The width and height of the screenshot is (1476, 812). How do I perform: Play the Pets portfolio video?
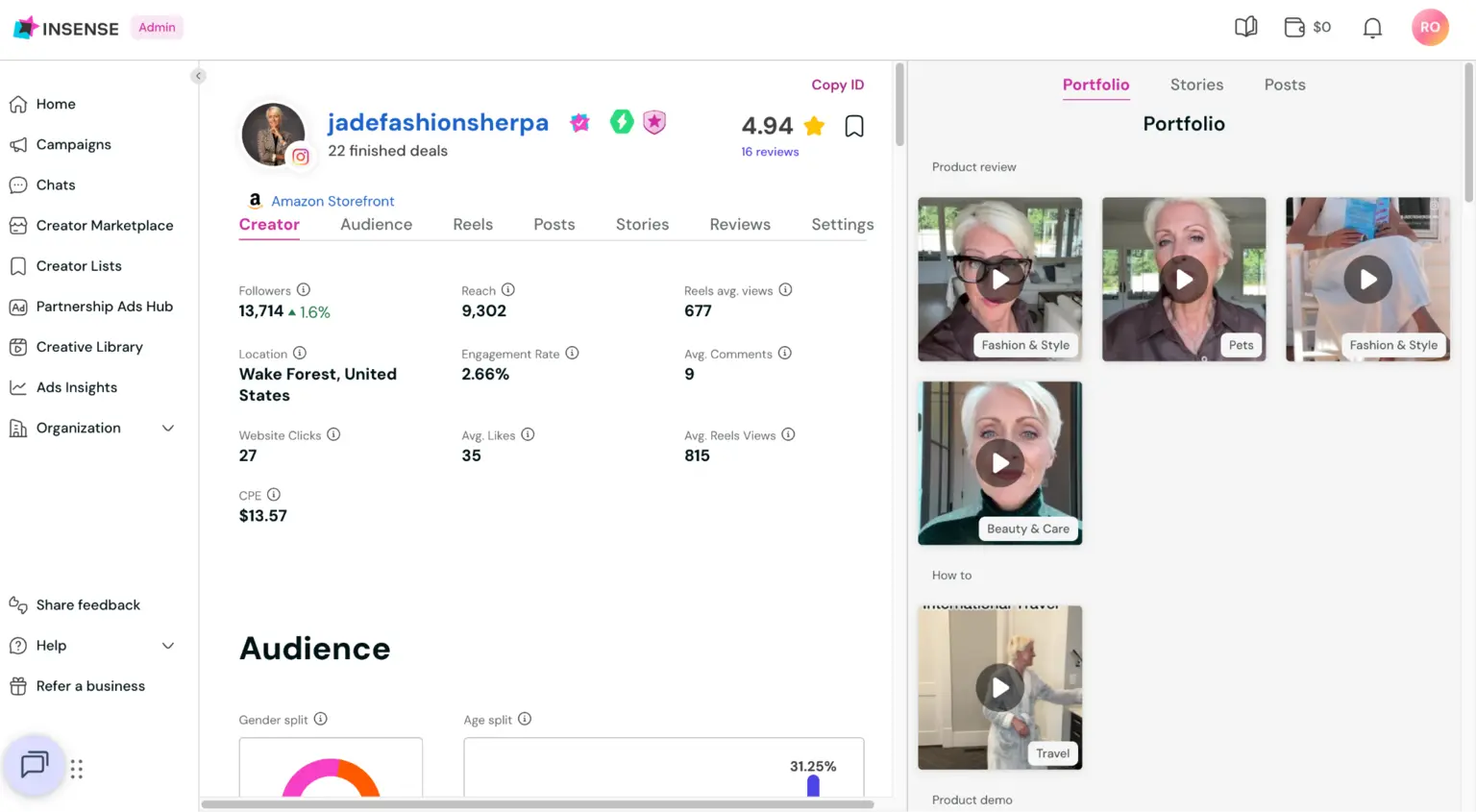pos(1184,280)
